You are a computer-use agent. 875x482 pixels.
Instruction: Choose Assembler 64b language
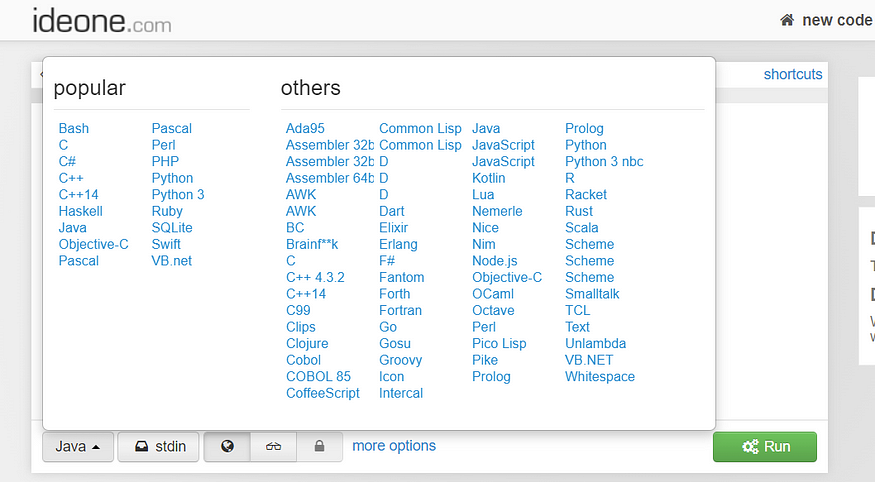click(330, 178)
